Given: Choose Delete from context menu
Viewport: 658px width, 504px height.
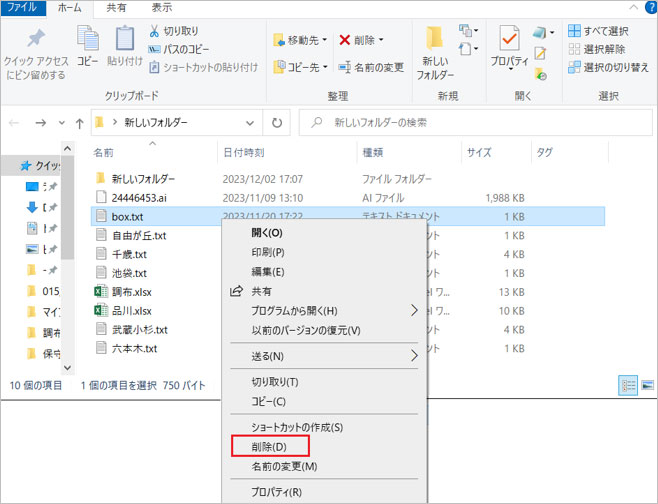Looking at the screenshot, I should click(x=269, y=446).
